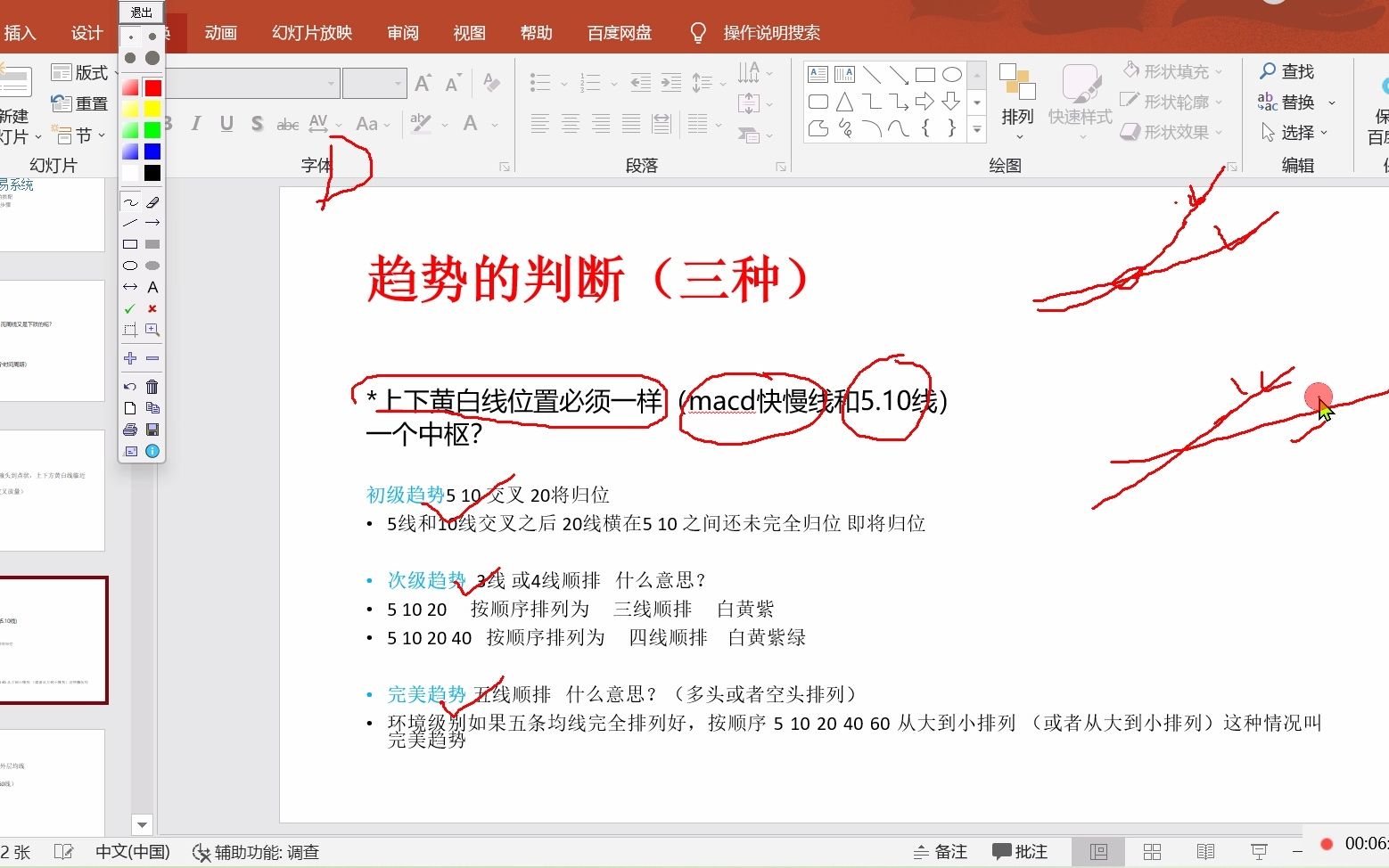Viewport: 1389px width, 868px height.
Task: Open the Slide Show (幻灯片放映) tab
Action: pos(312,33)
